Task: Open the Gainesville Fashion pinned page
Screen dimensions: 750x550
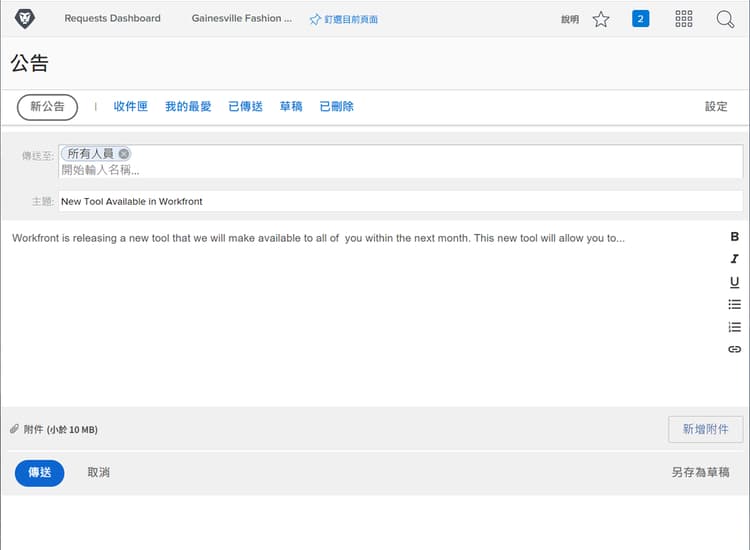Action: pyautogui.click(x=242, y=18)
